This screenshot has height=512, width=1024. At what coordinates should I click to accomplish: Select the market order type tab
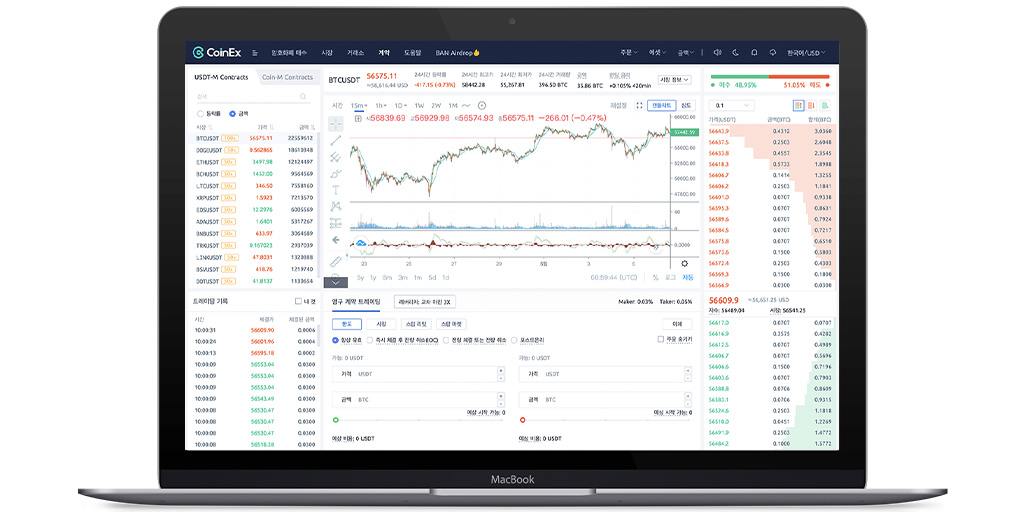coord(381,324)
